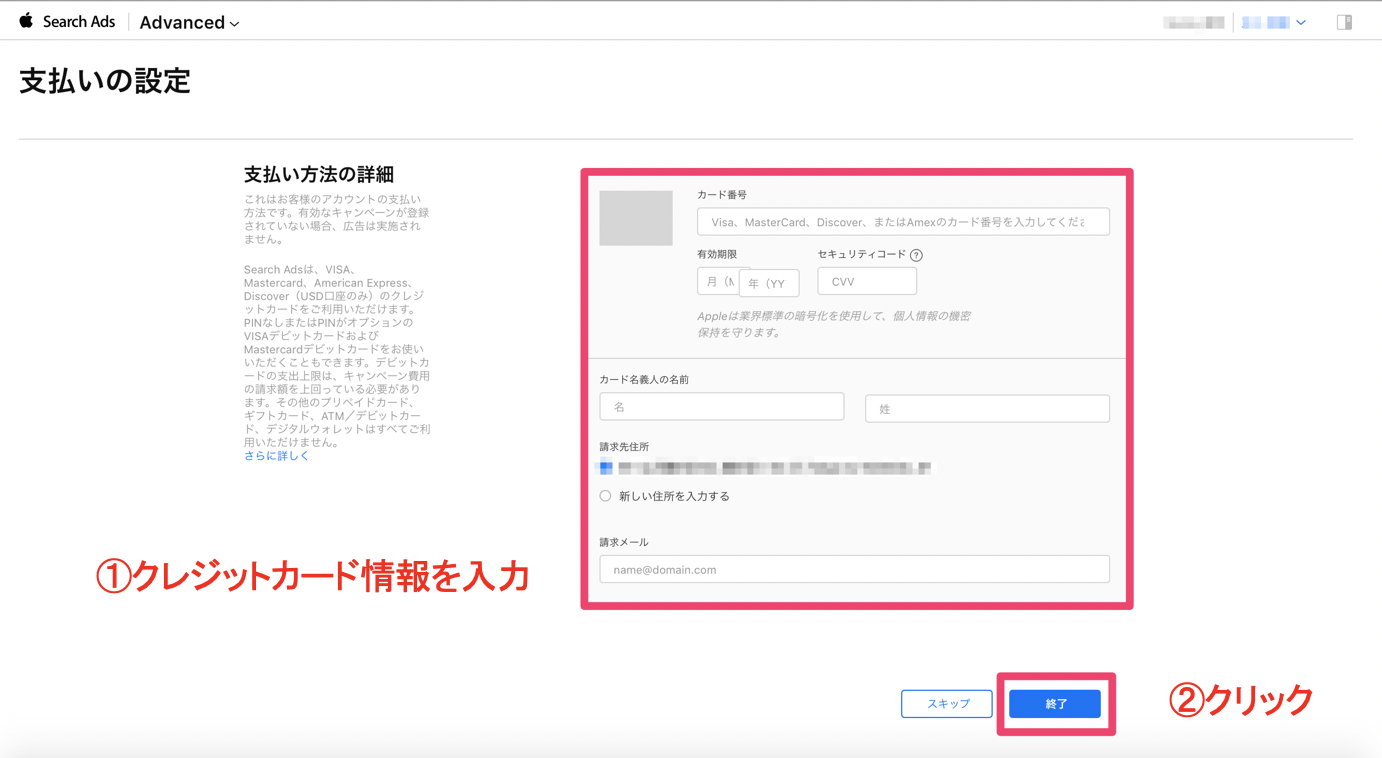This screenshot has height=758, width=1382.
Task: Click the first name 名 field
Action: point(721,407)
